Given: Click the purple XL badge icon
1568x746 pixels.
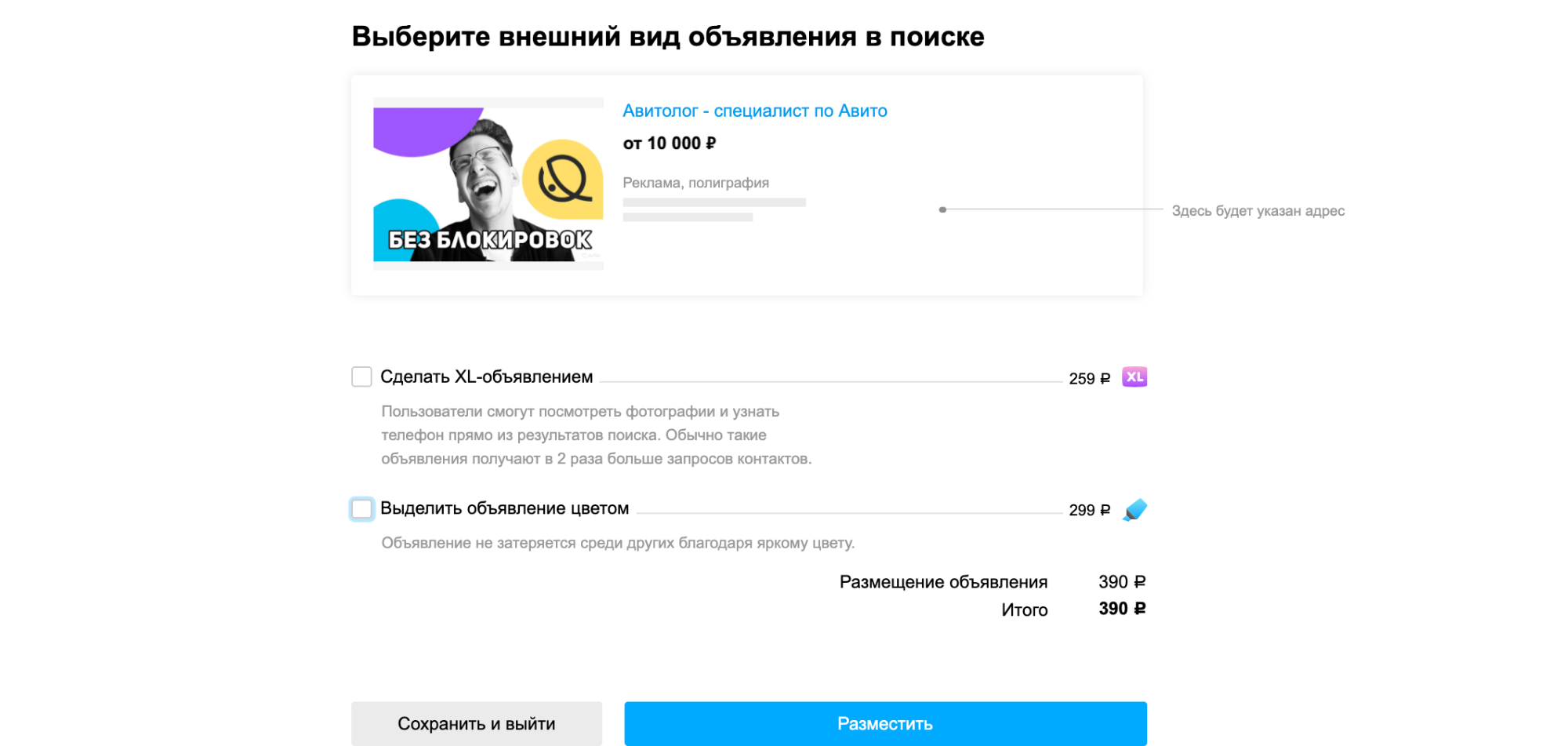Looking at the screenshot, I should [x=1134, y=377].
